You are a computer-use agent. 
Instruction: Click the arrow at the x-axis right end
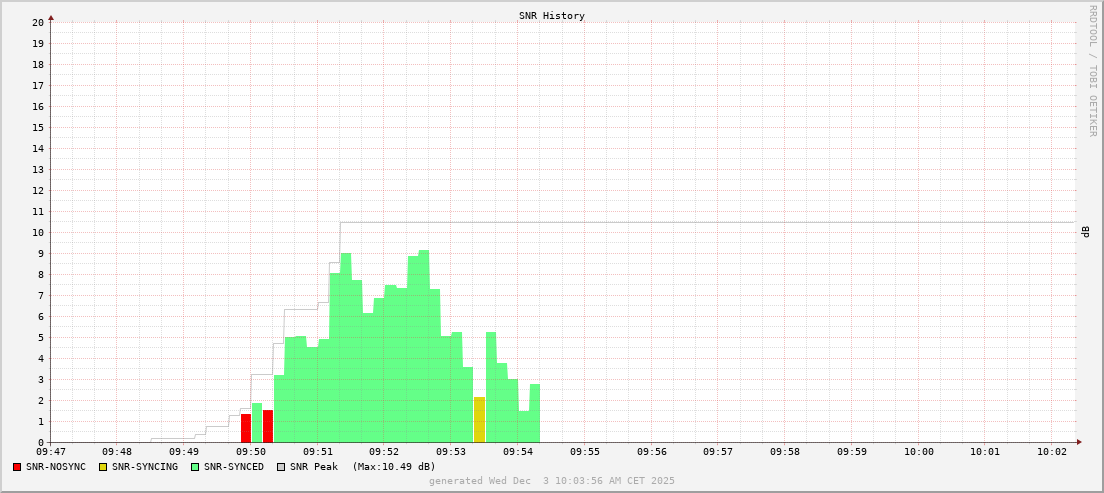1078,442
